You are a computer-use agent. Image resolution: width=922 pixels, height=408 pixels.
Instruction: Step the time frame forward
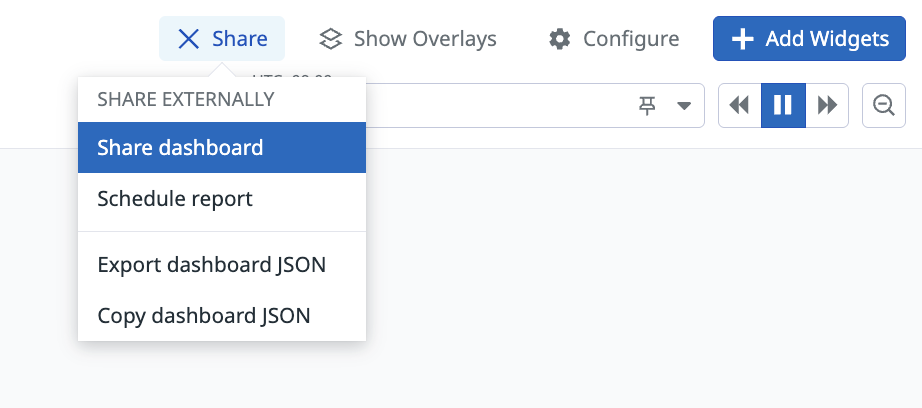[x=827, y=106]
